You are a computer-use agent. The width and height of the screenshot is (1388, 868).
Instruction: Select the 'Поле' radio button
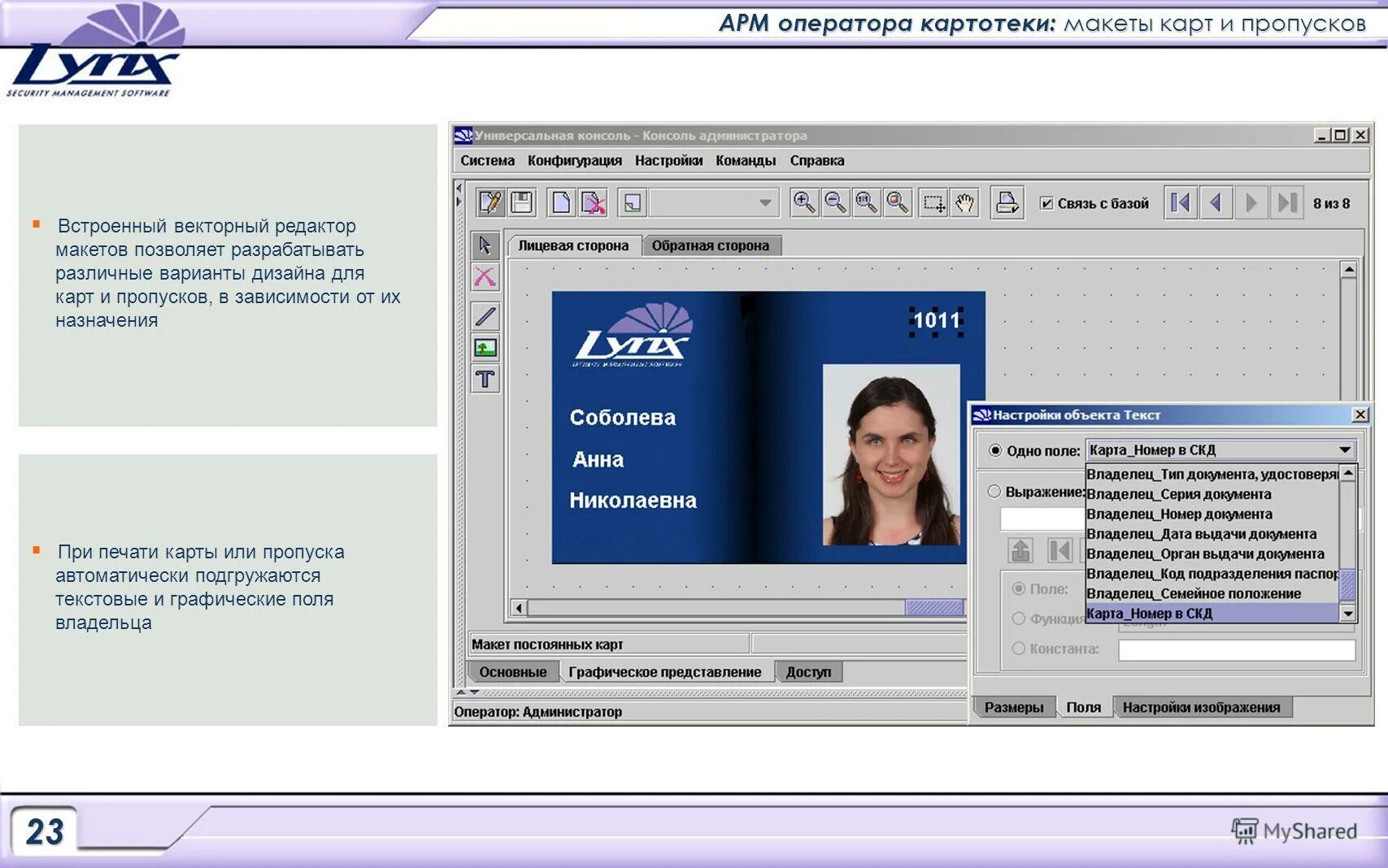[1018, 588]
